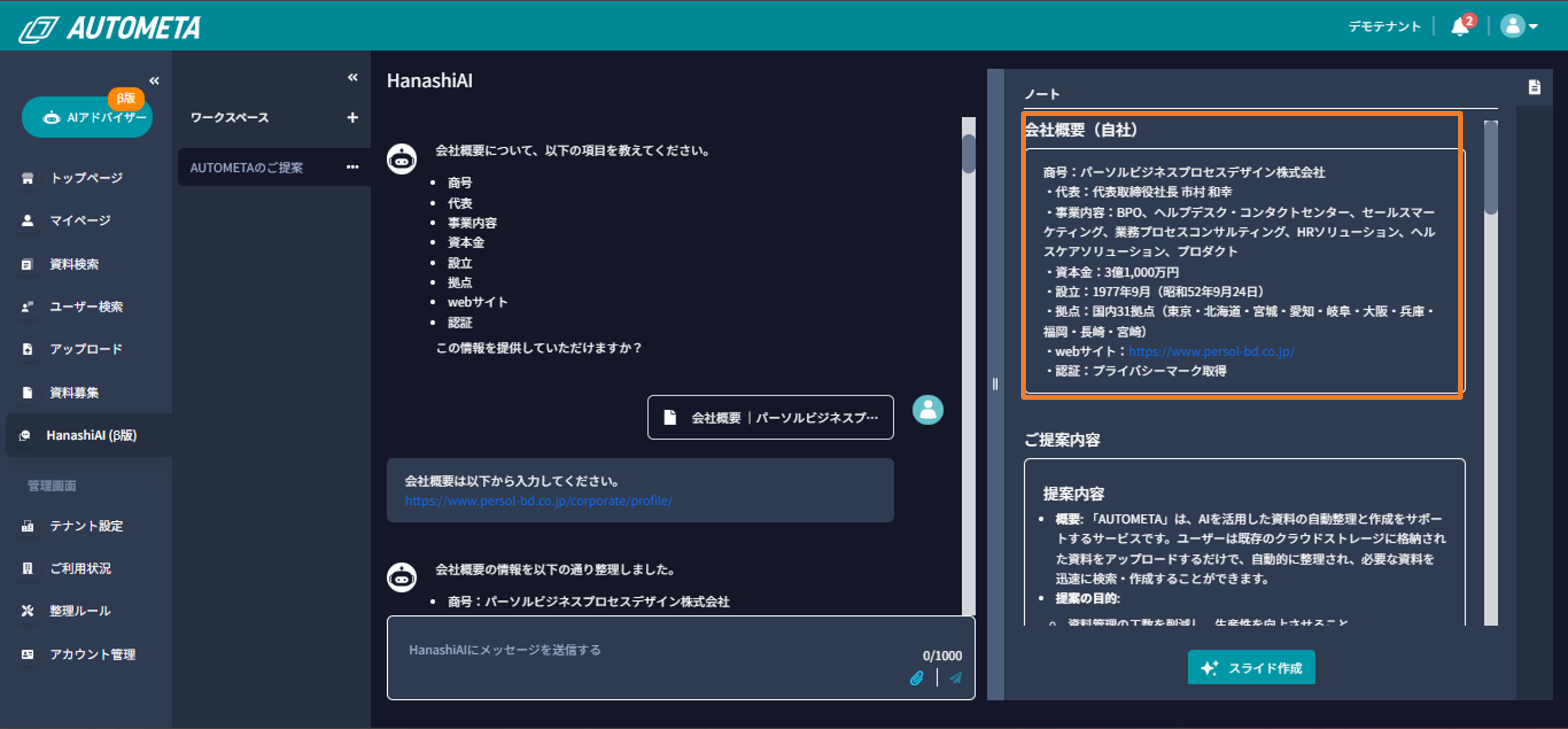Click the bot avatar next to 整理しました message
This screenshot has width=1568, height=729.
click(x=402, y=577)
